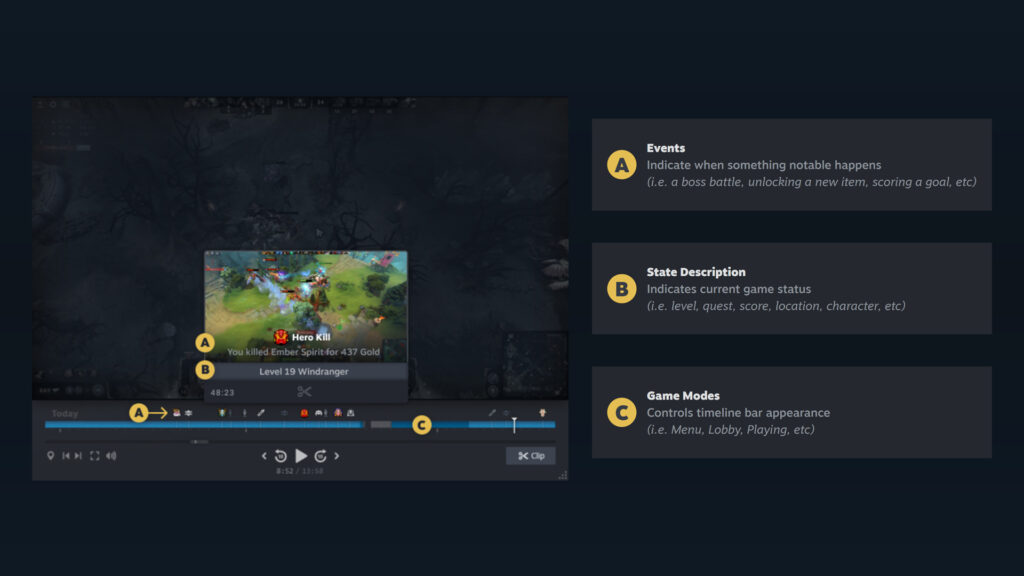Rewind playback by 10 seconds
Image resolution: width=1024 pixels, height=576 pixels.
coord(281,456)
